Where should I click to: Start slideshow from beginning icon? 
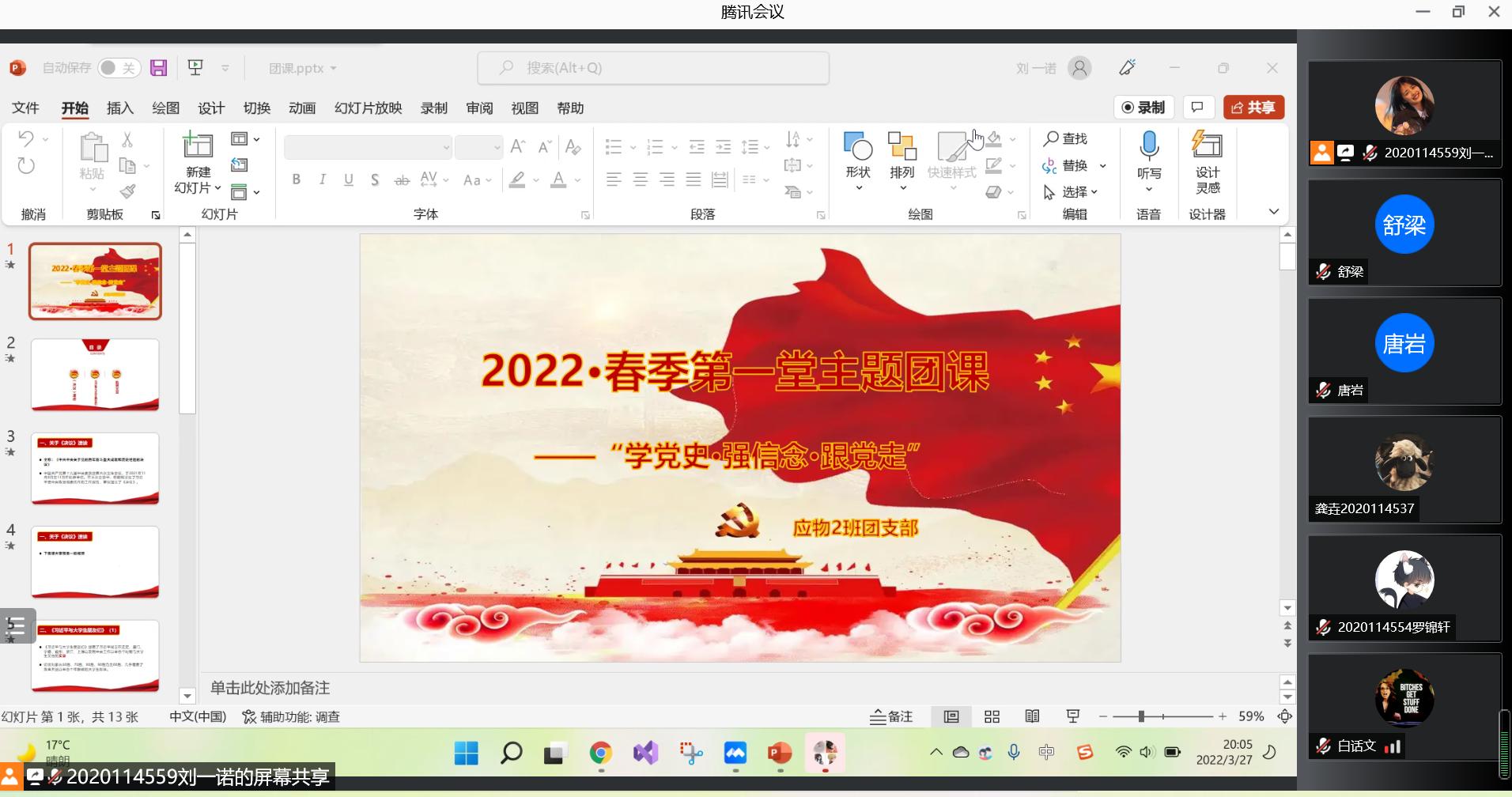pyautogui.click(x=195, y=68)
